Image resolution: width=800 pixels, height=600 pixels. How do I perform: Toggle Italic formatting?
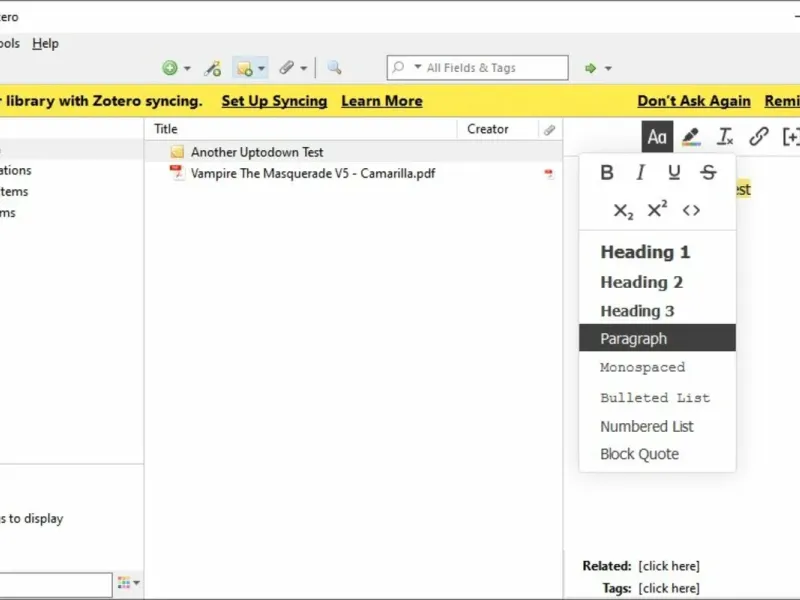click(640, 172)
